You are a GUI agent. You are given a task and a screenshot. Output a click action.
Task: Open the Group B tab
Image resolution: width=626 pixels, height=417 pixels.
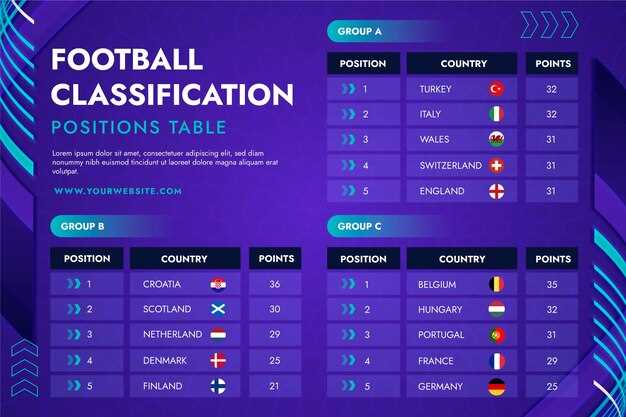pos(82,226)
